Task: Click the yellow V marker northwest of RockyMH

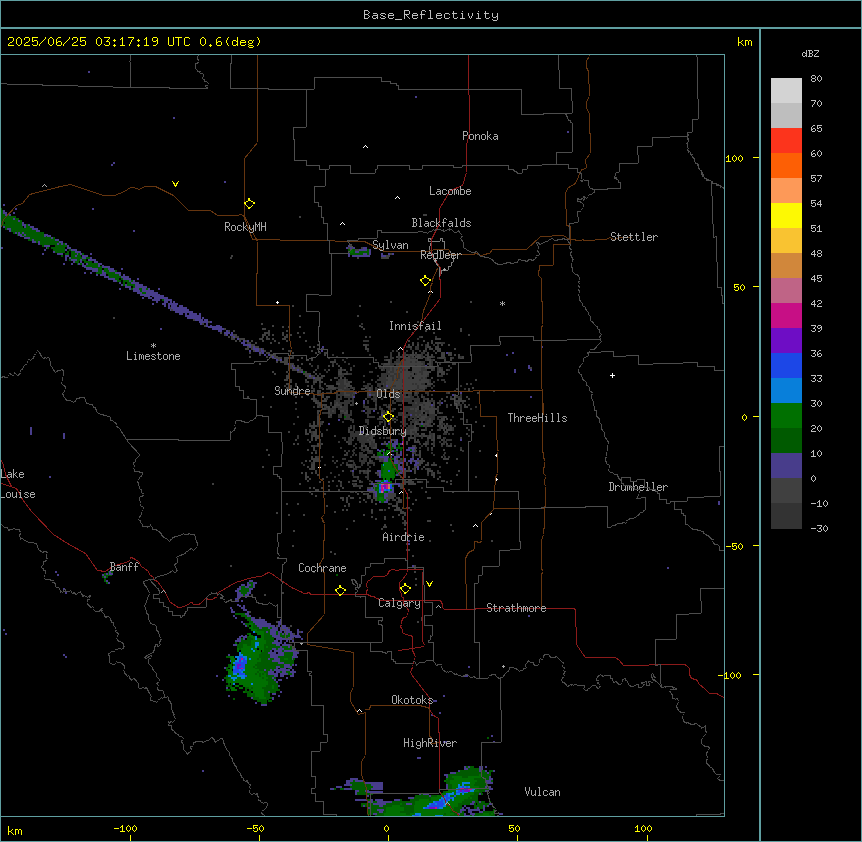Action: (175, 184)
